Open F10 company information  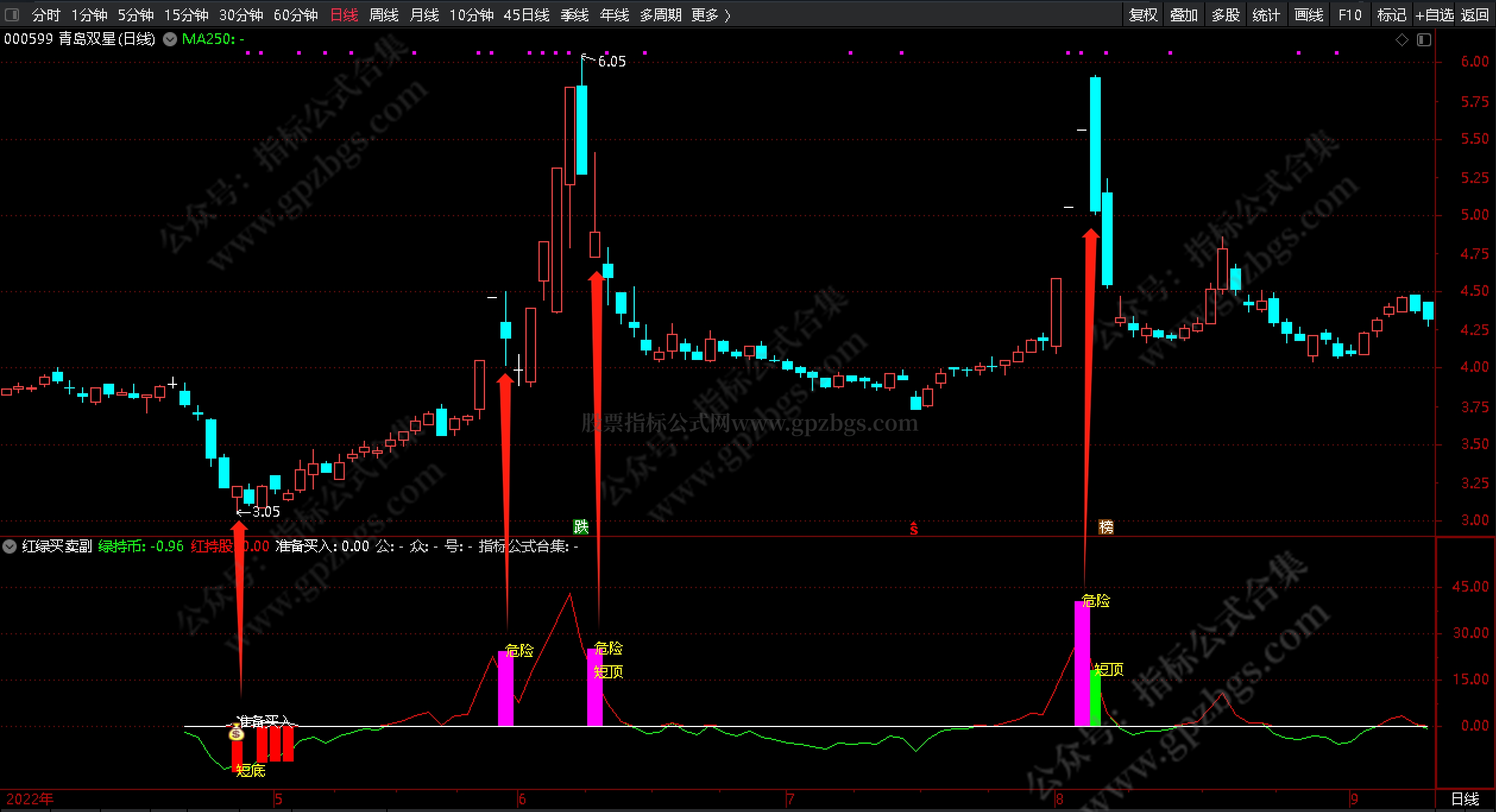coord(1350,15)
